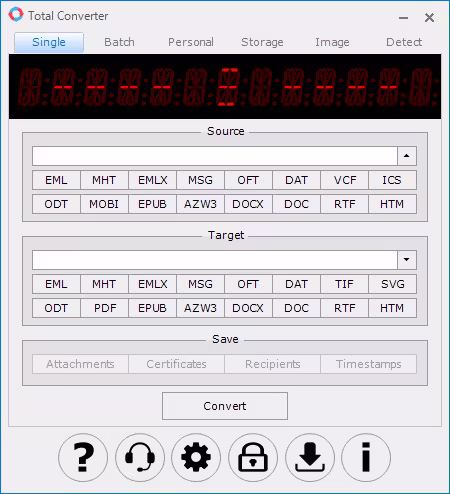This screenshot has height=494, width=450.
Task: Select ODT as source format
Action: click(x=56, y=204)
